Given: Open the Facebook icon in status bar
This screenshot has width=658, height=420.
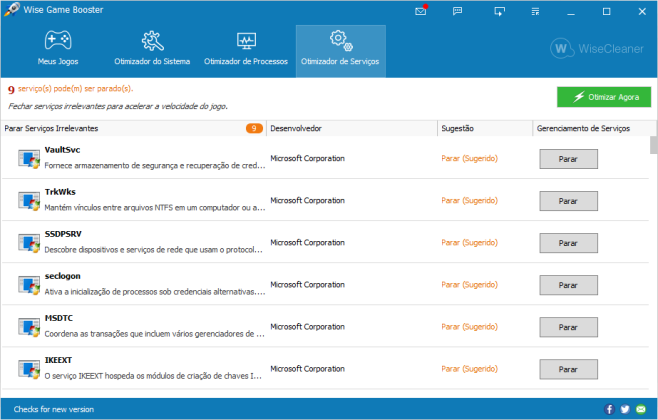Looking at the screenshot, I should click(609, 409).
